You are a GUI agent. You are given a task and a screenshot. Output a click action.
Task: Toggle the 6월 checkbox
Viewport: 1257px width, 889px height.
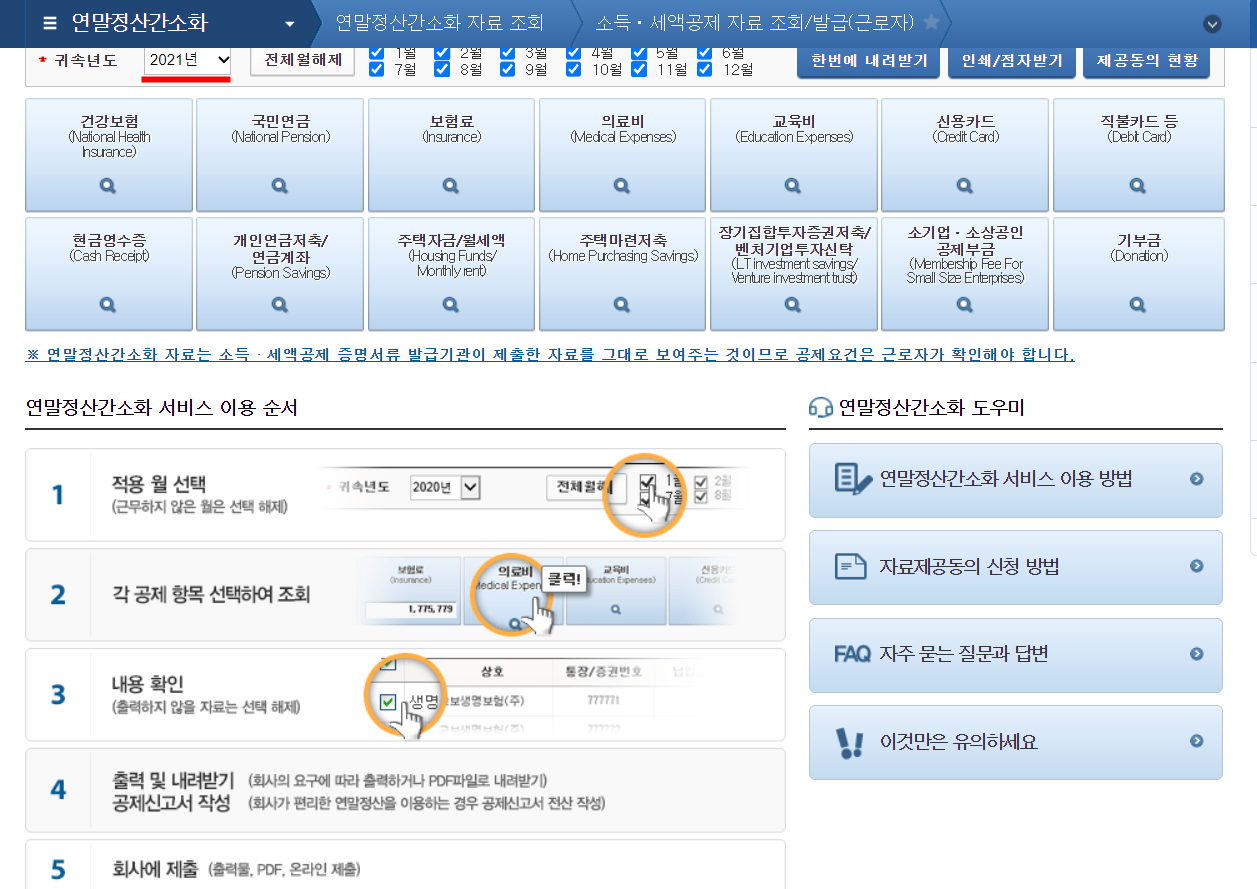coord(705,52)
